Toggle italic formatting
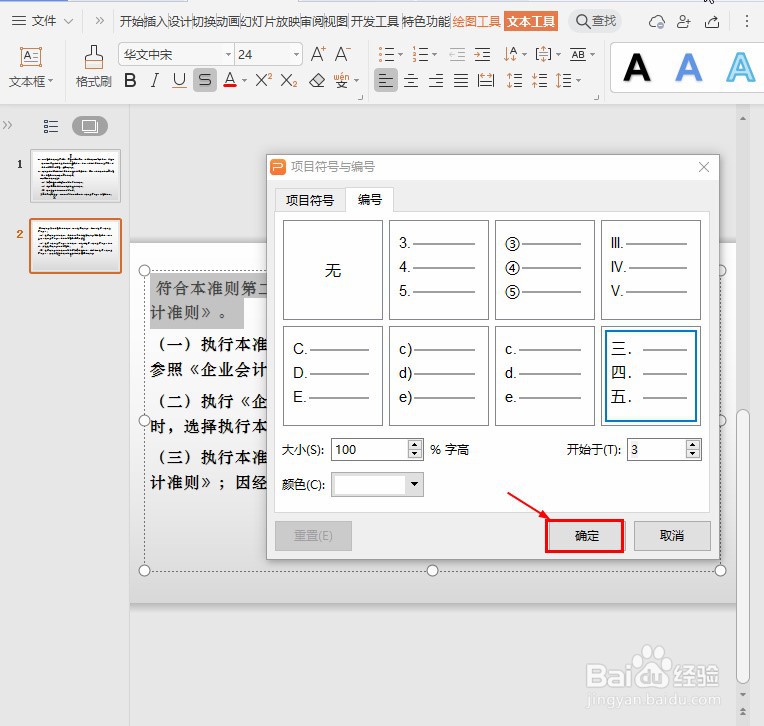The image size is (764, 726). coord(155,80)
